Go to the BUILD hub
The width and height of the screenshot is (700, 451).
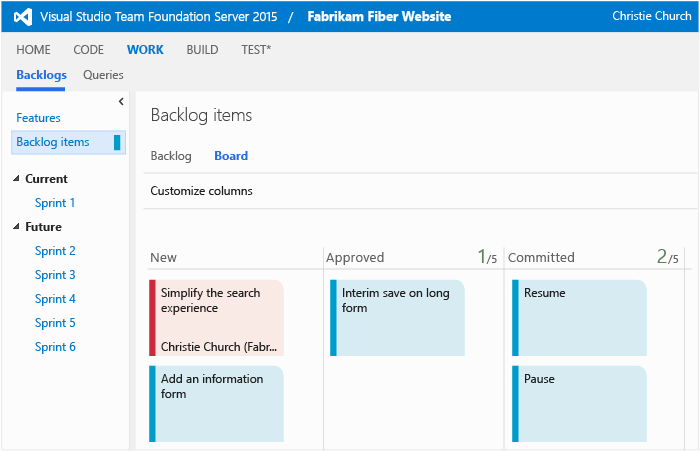click(202, 50)
